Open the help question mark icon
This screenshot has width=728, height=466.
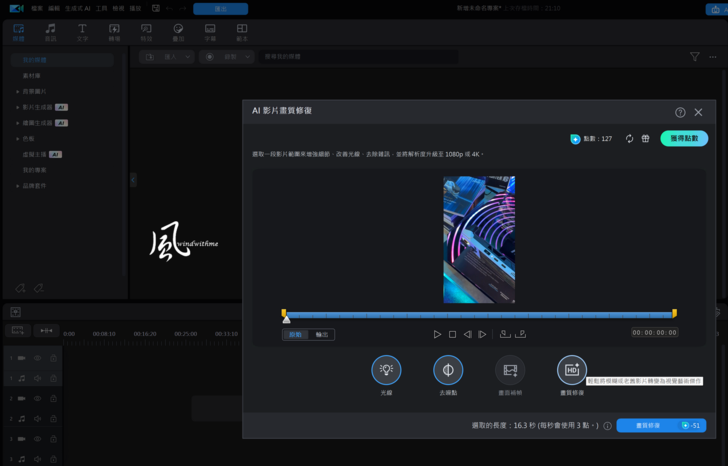pos(680,112)
